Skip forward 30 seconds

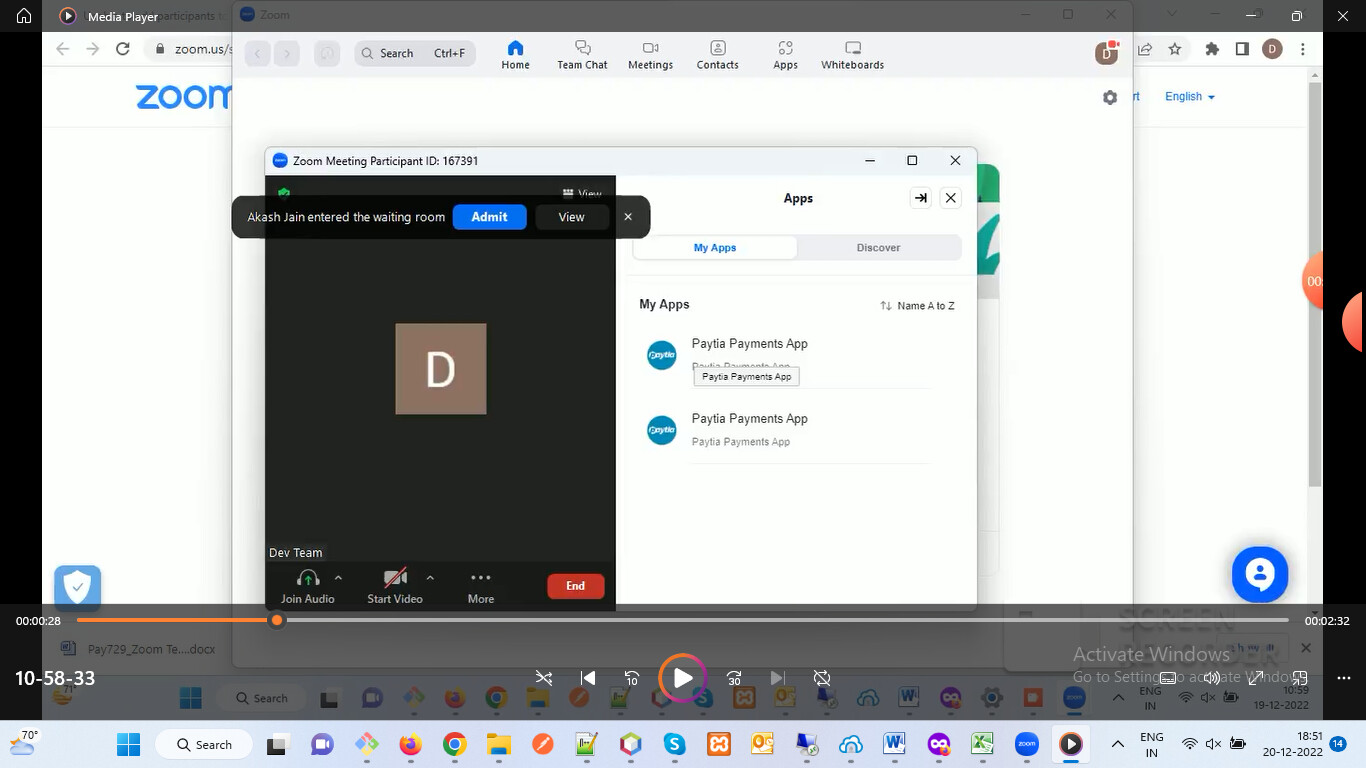[x=734, y=678]
